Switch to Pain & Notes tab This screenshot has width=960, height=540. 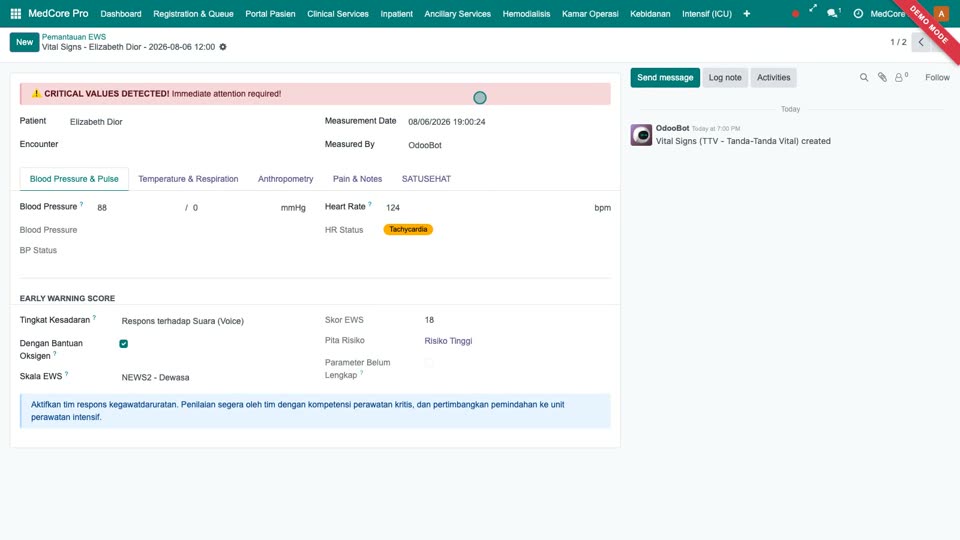(x=358, y=179)
